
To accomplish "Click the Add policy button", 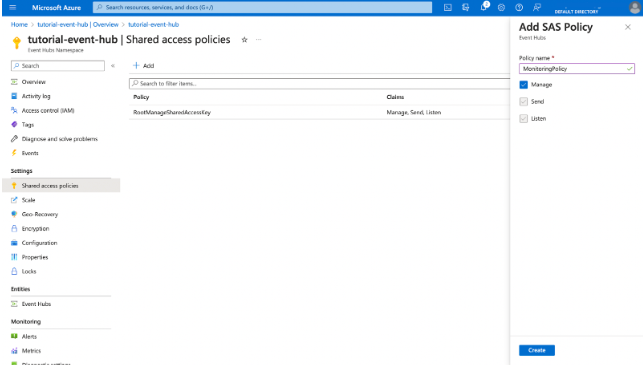I will point(144,66).
